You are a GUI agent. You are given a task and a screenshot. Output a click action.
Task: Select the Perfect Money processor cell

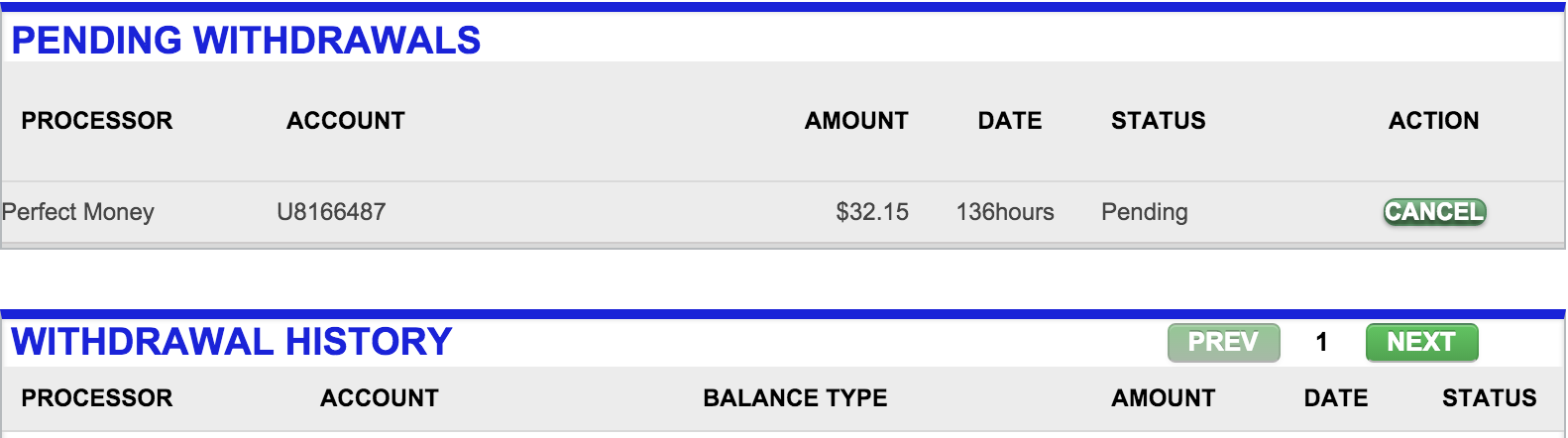point(78,212)
